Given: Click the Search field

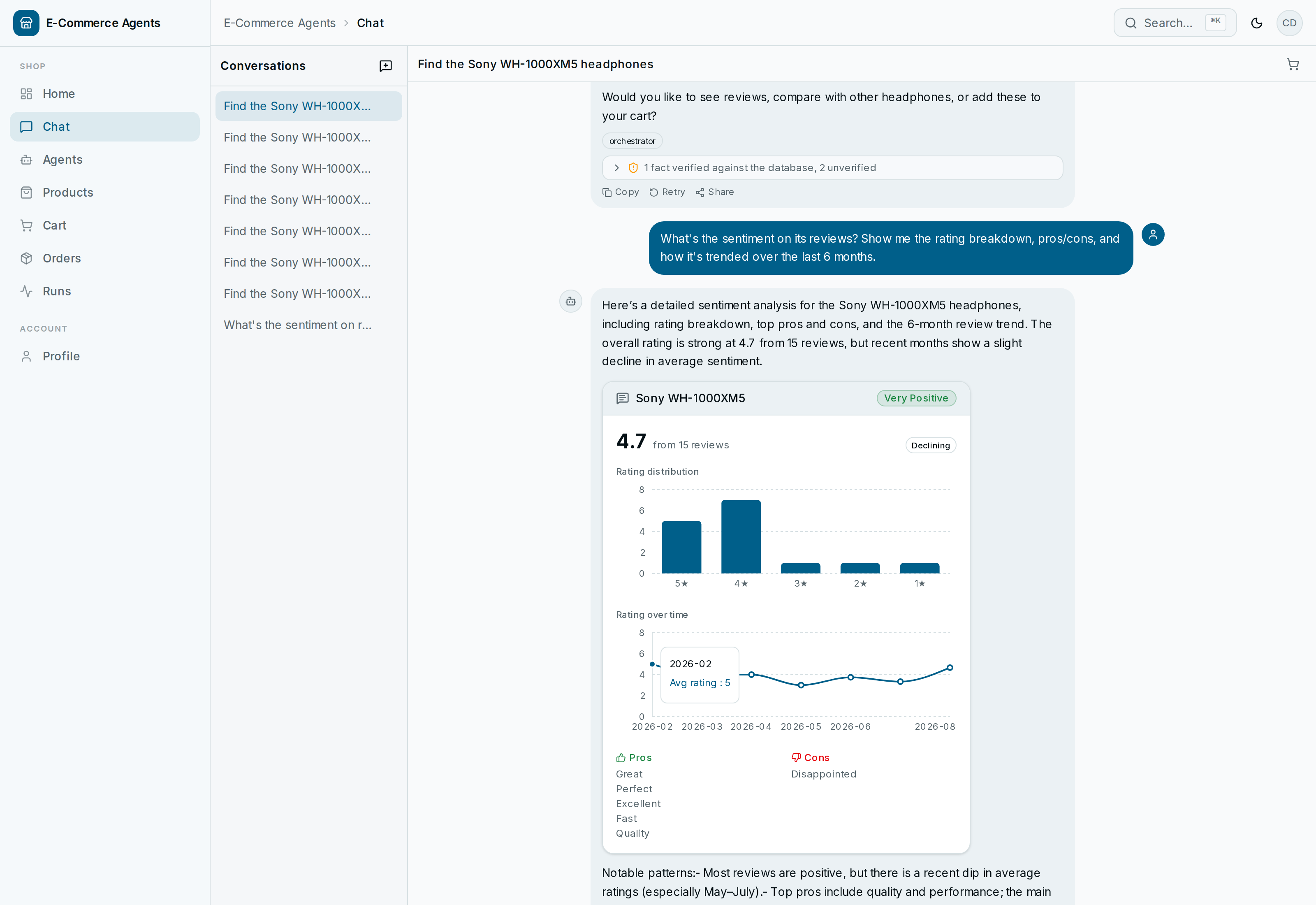Looking at the screenshot, I should tap(1174, 23).
